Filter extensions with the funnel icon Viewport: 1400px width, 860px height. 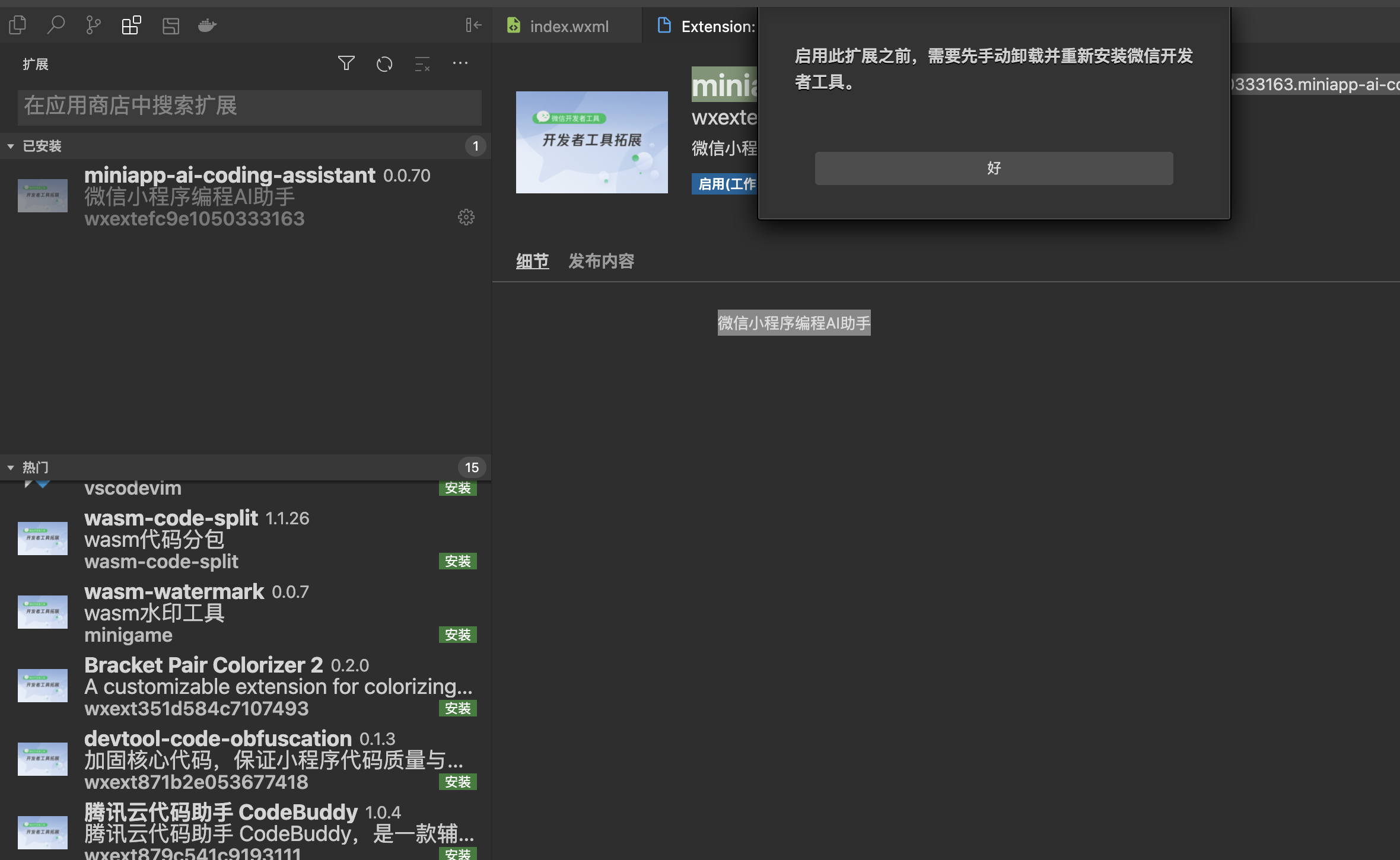(x=346, y=63)
